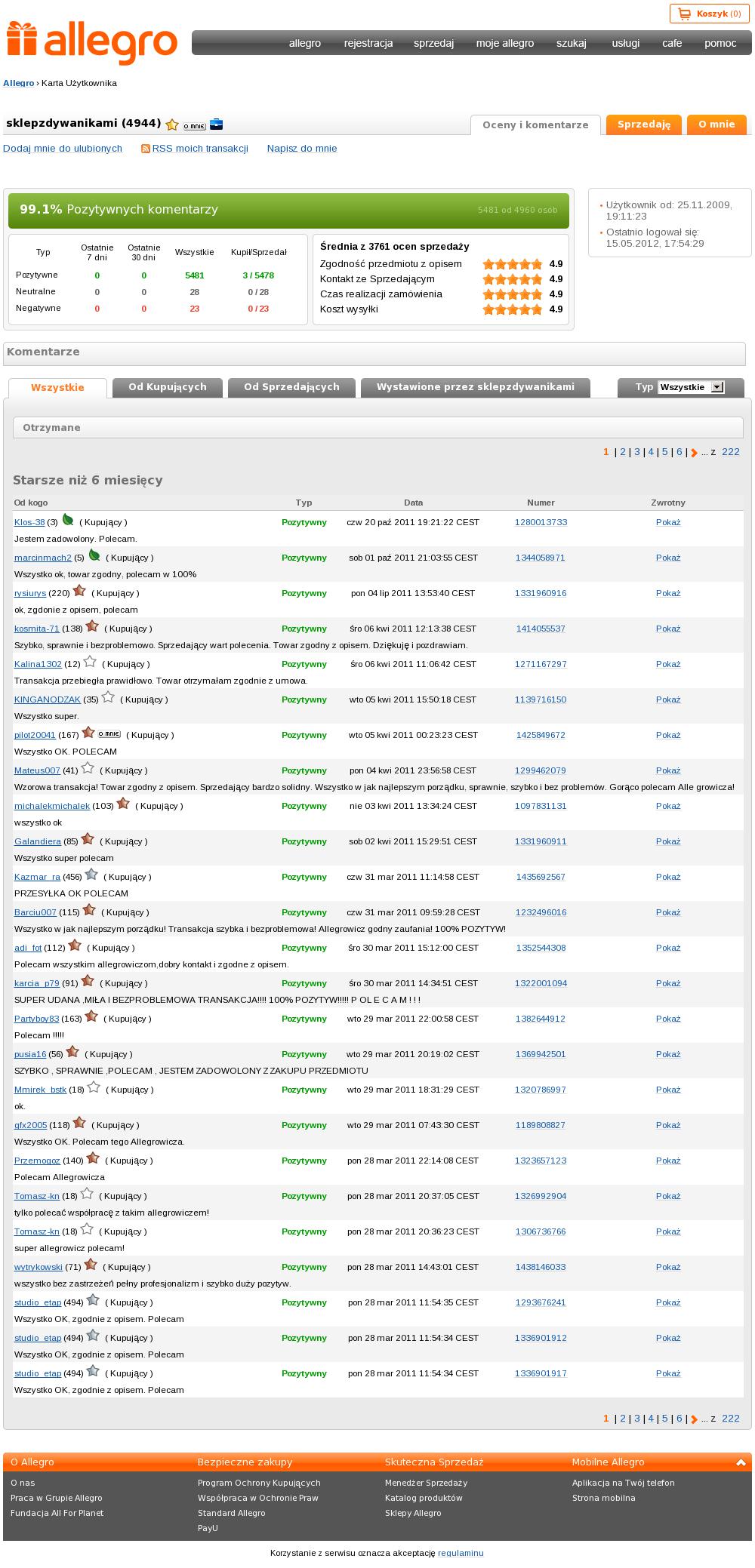The height and width of the screenshot is (1568, 755).
Task: Open transaction number 1438146033
Action: (x=541, y=1267)
